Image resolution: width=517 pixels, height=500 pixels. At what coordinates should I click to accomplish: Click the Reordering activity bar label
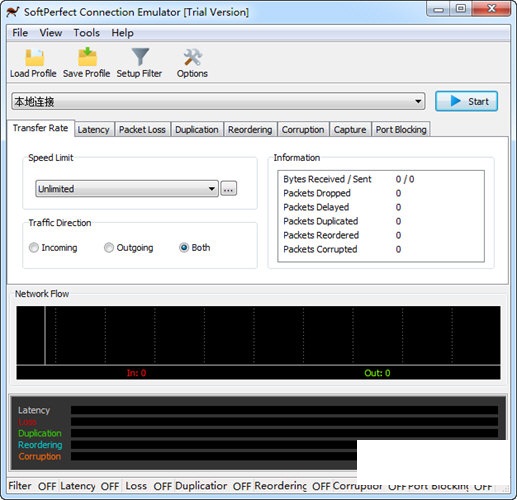click(40, 445)
